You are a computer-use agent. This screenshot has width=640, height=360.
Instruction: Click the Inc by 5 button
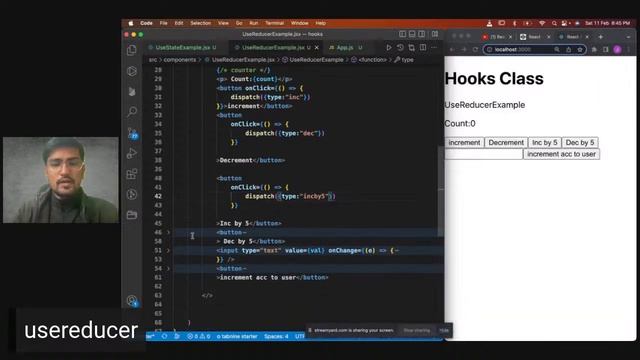pos(544,142)
